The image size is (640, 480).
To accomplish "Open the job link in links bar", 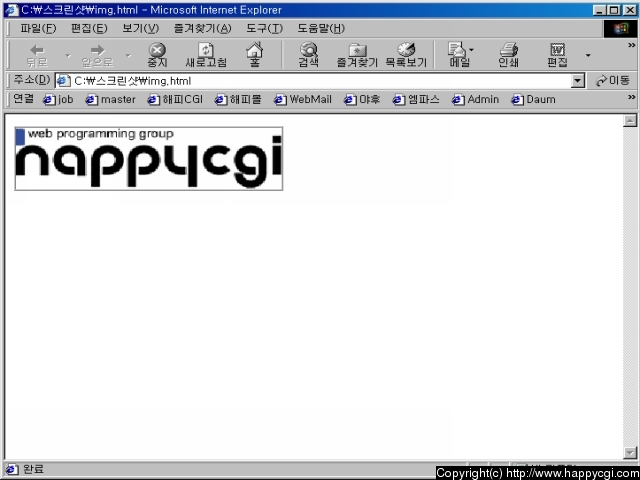I will point(58,99).
